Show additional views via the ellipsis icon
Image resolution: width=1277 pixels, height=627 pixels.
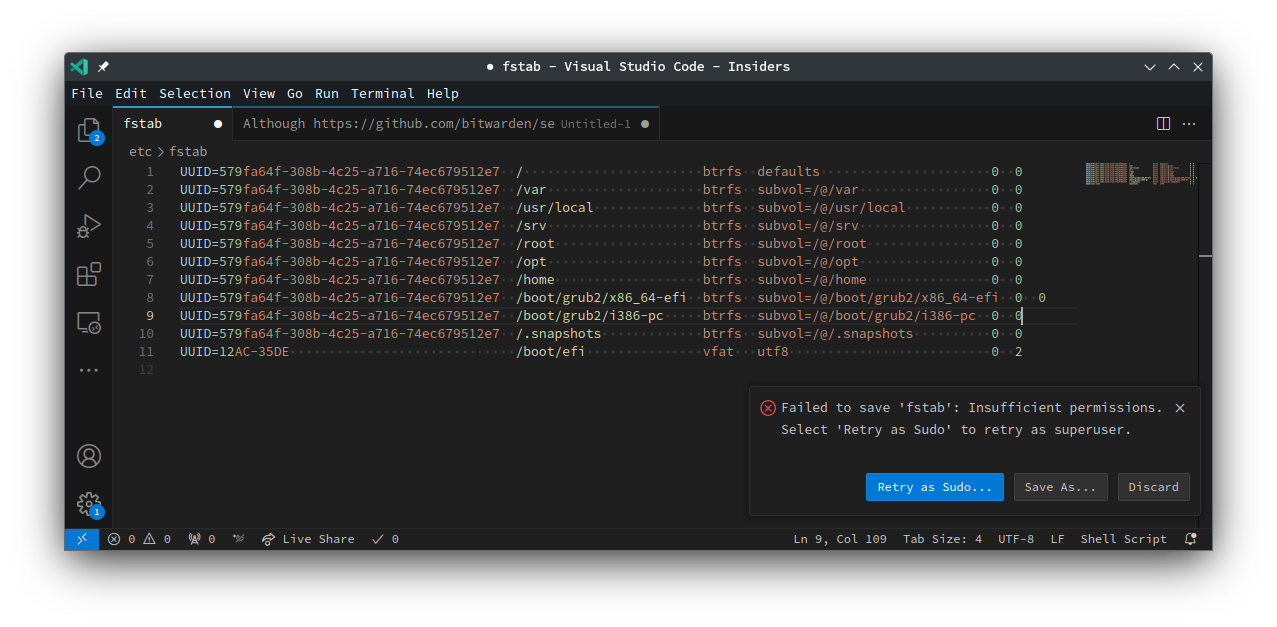(x=89, y=370)
